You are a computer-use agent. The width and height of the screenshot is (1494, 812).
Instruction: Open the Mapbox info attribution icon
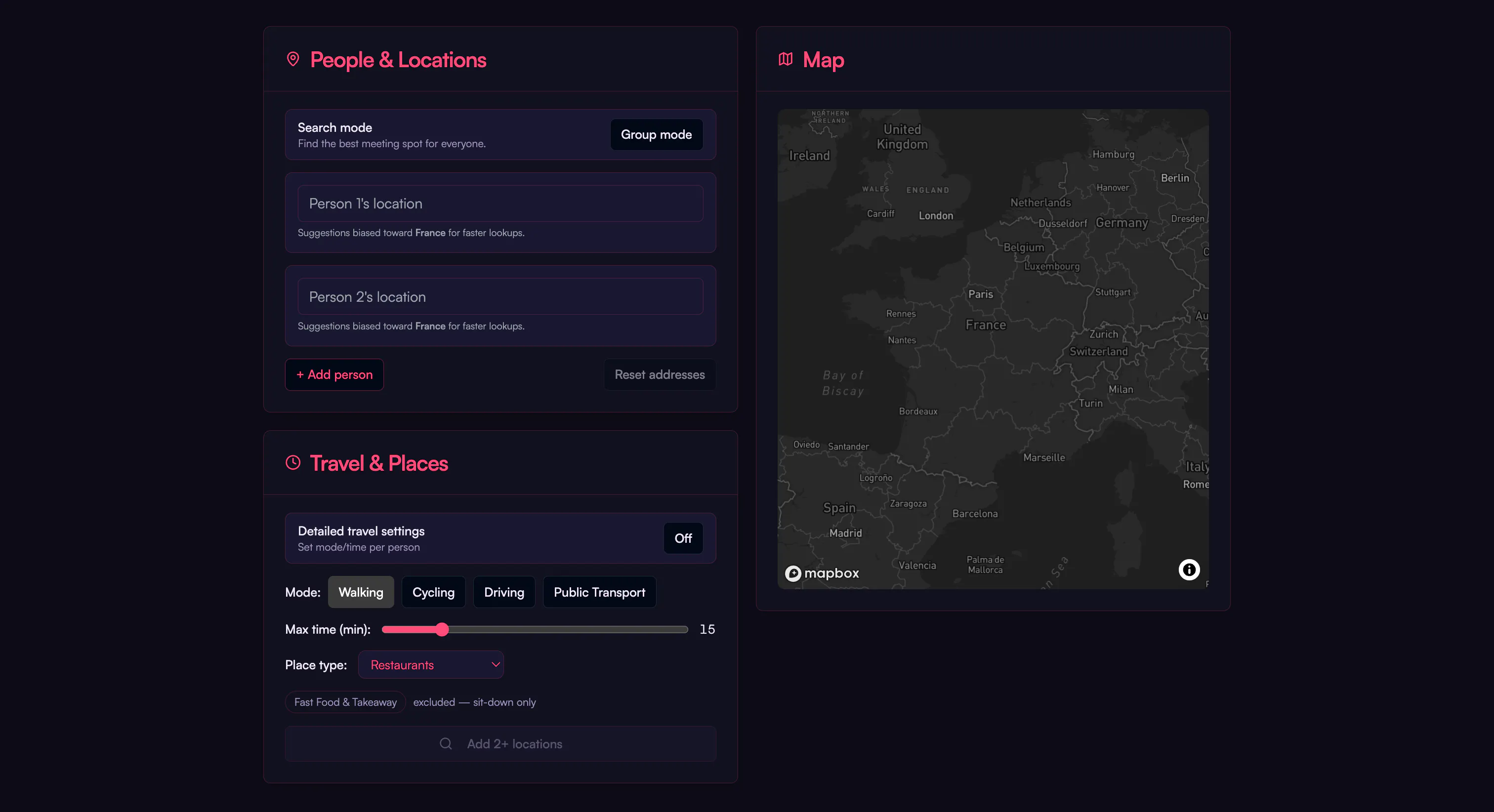coord(1188,569)
